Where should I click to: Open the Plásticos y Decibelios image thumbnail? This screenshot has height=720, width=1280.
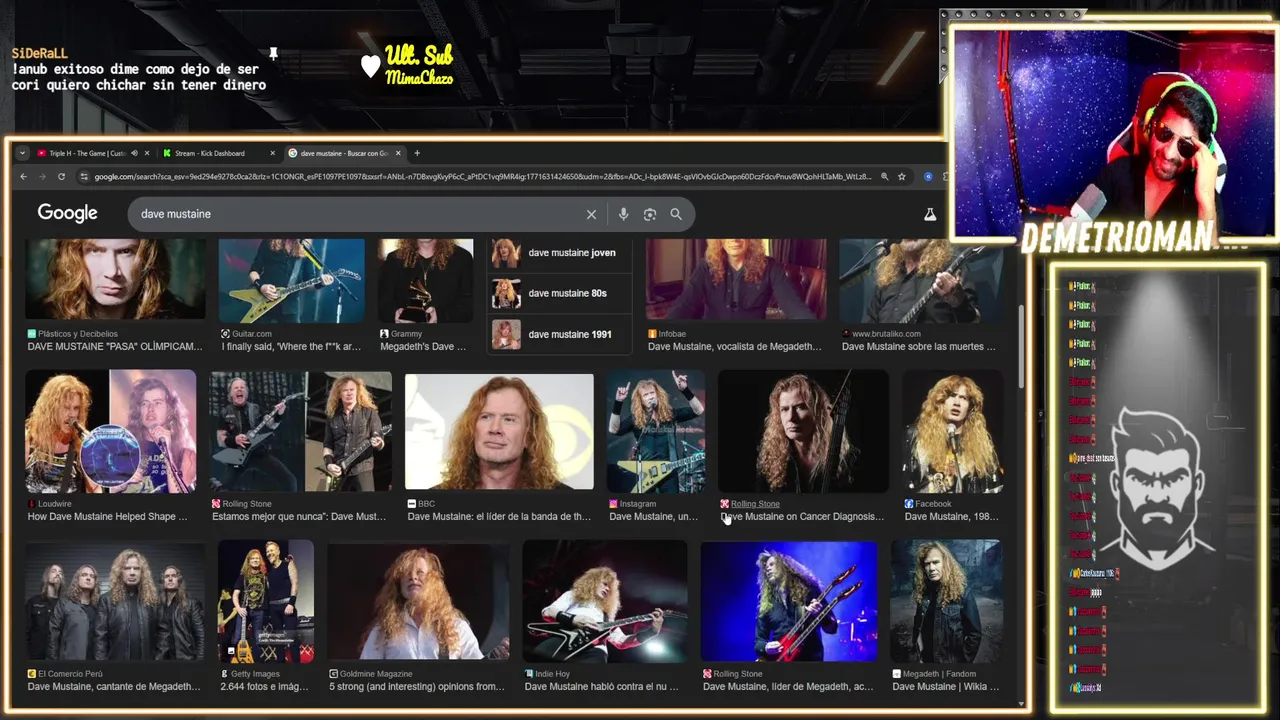115,280
